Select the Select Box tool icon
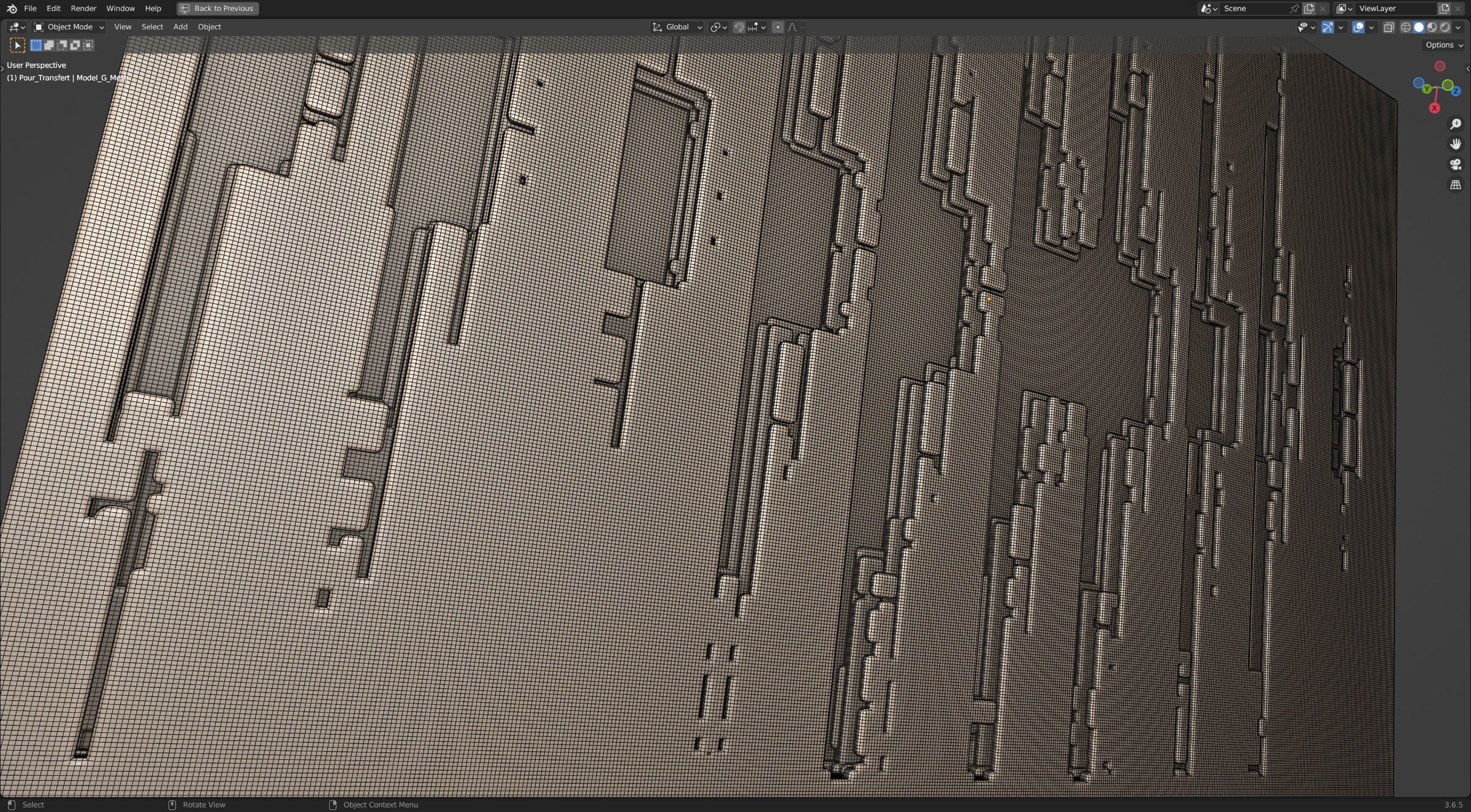 17,45
